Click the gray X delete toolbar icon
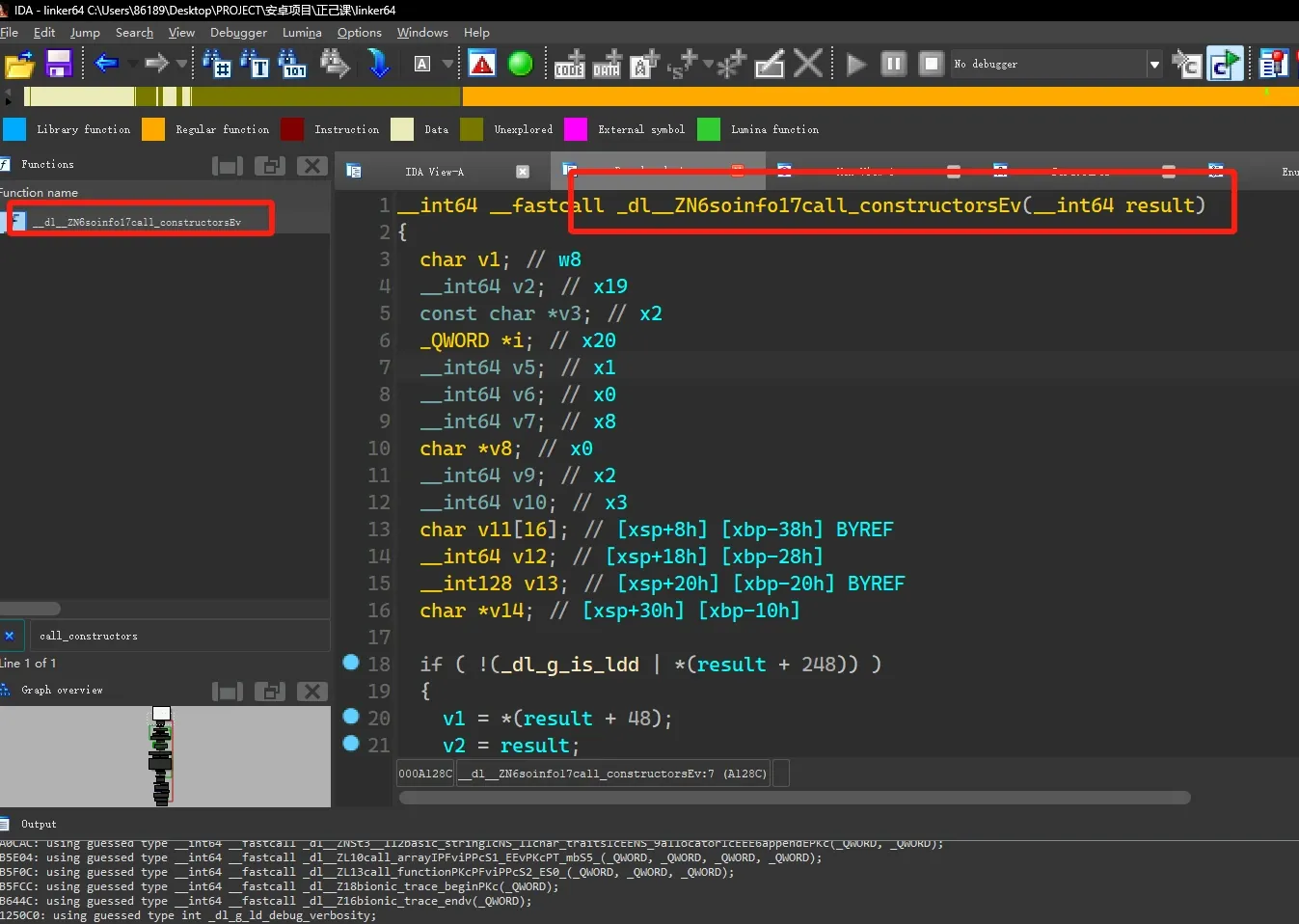Image resolution: width=1299 pixels, height=924 pixels. point(807,65)
